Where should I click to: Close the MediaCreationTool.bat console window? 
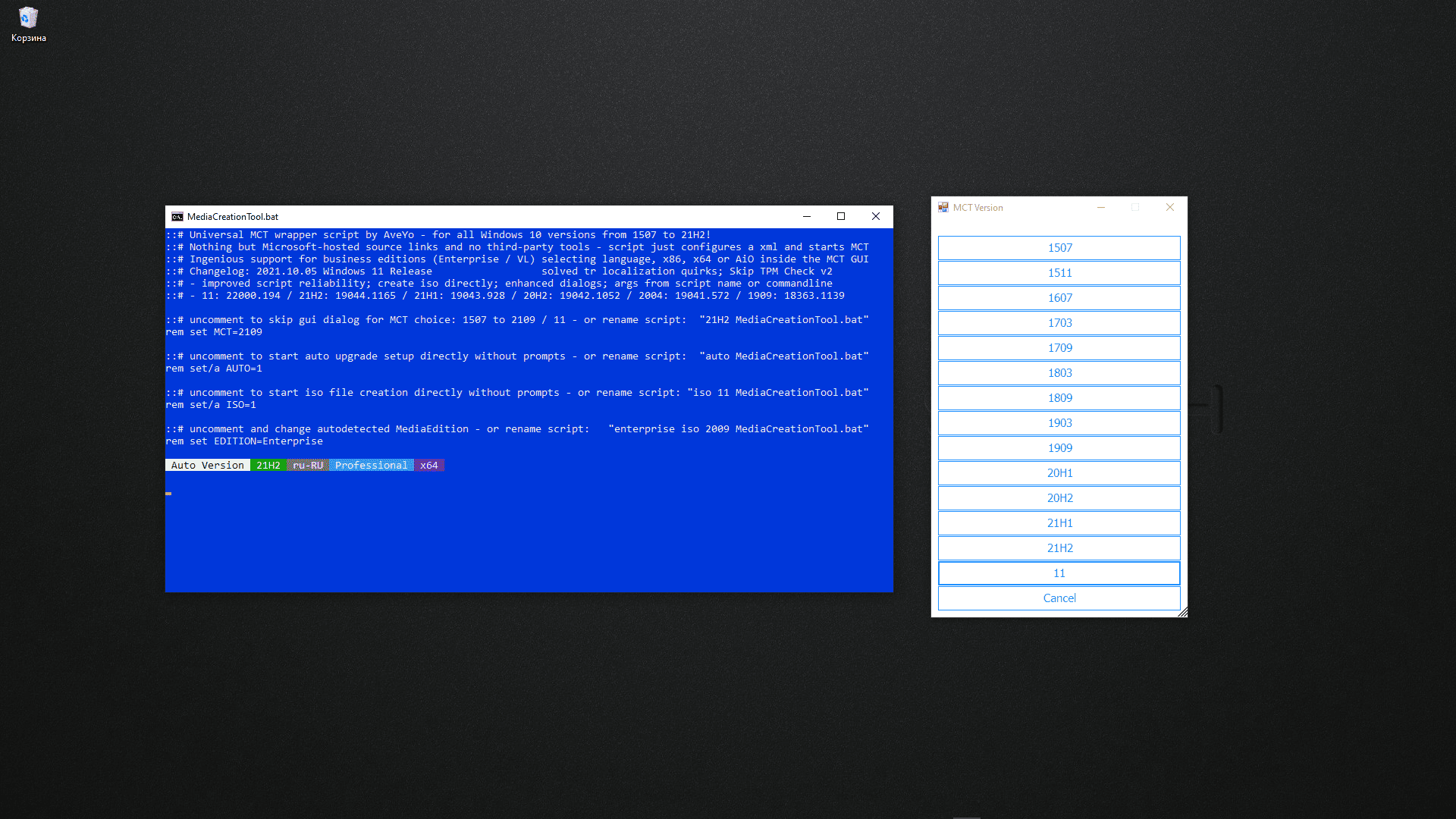876,216
